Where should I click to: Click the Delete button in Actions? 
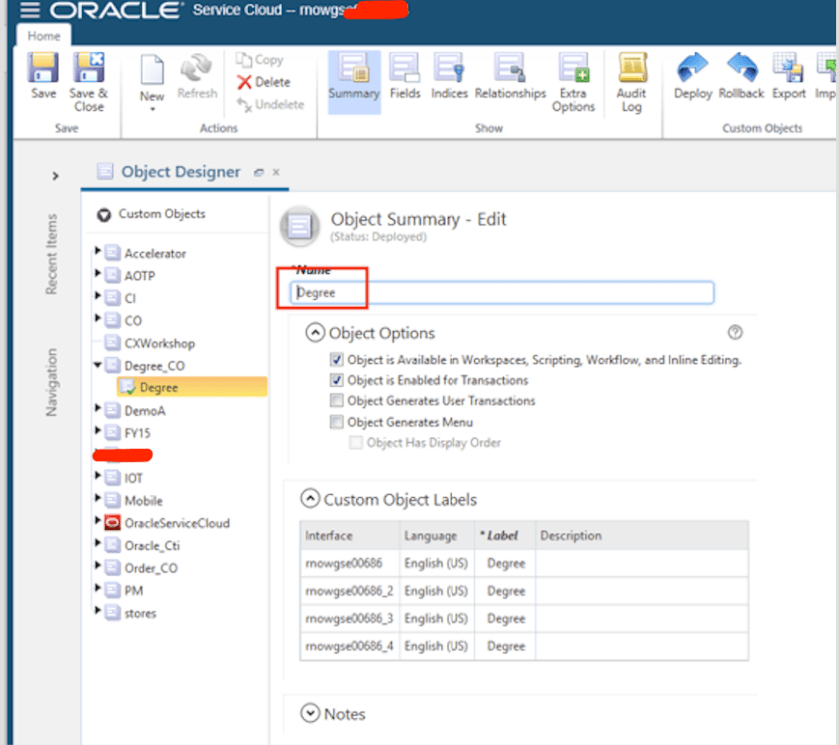coord(263,82)
